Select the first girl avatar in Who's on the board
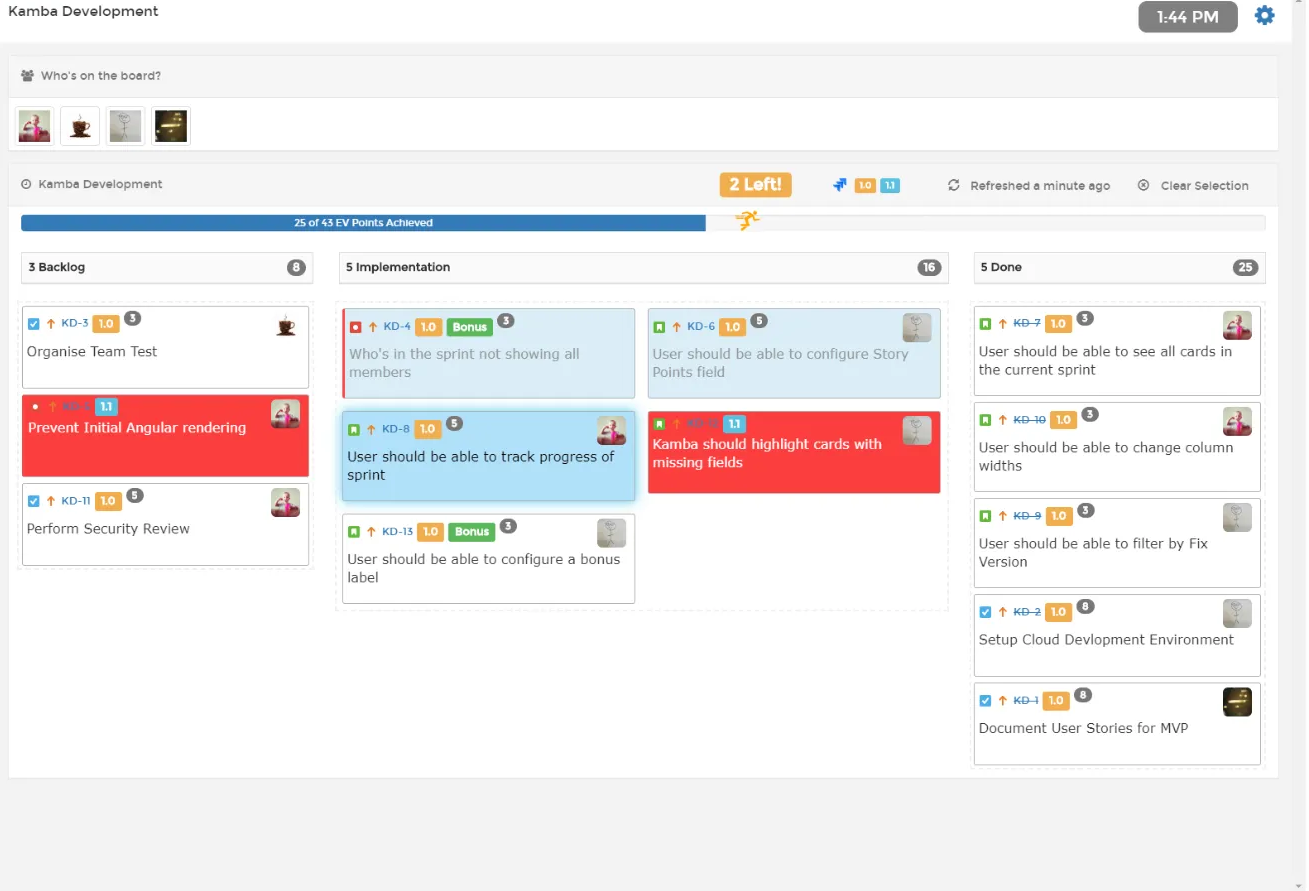 [35, 127]
